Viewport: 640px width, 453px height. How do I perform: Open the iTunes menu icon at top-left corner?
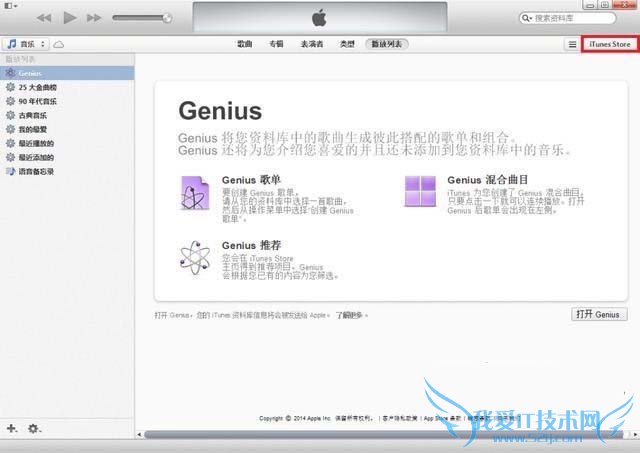tap(11, 6)
